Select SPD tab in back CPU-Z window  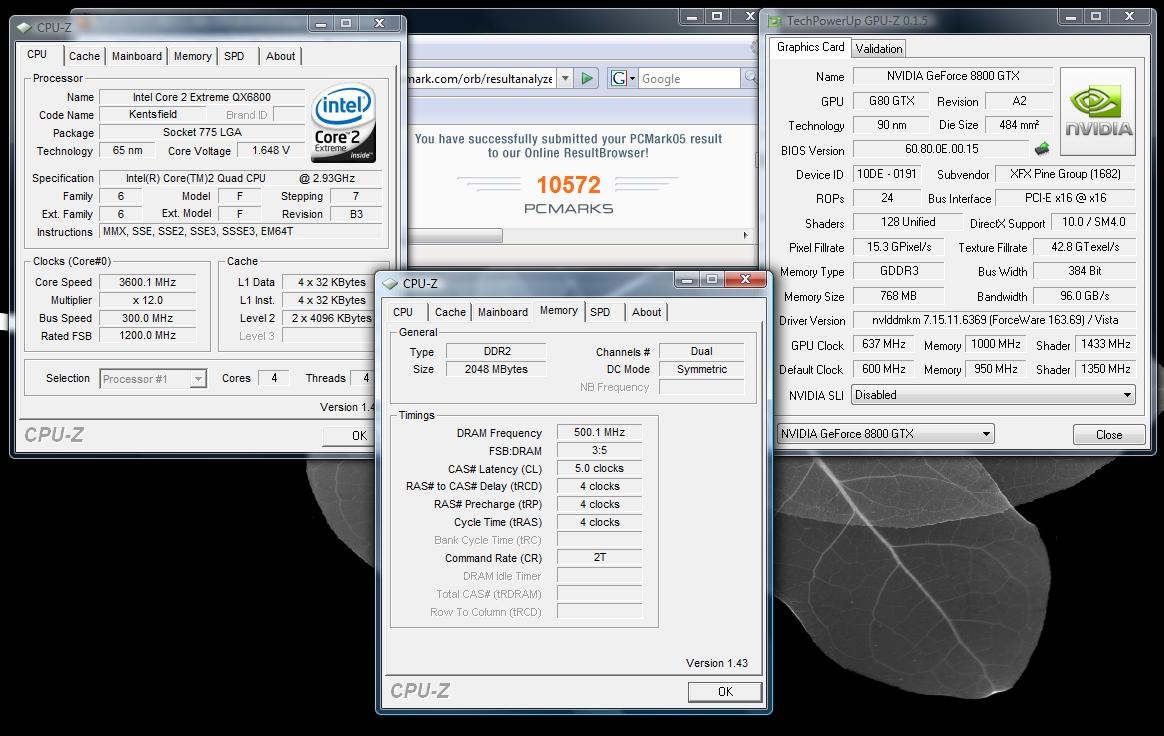[x=234, y=56]
